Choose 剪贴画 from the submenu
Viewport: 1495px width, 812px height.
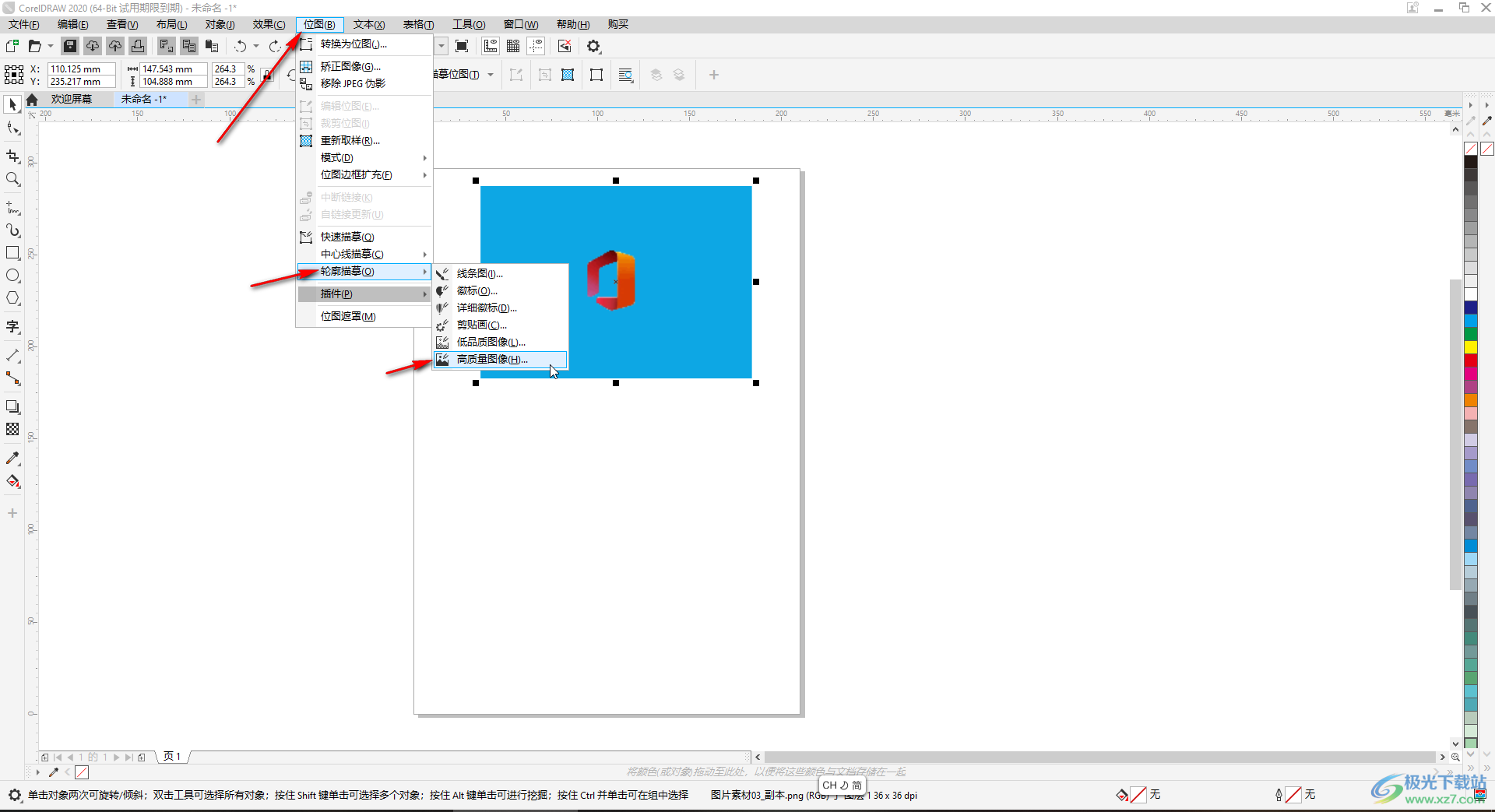click(x=500, y=325)
